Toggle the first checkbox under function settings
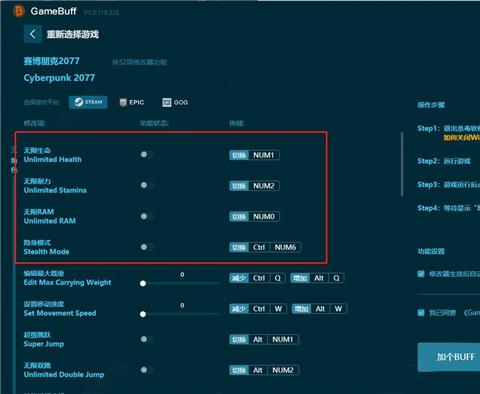The height and width of the screenshot is (394, 480). click(421, 274)
